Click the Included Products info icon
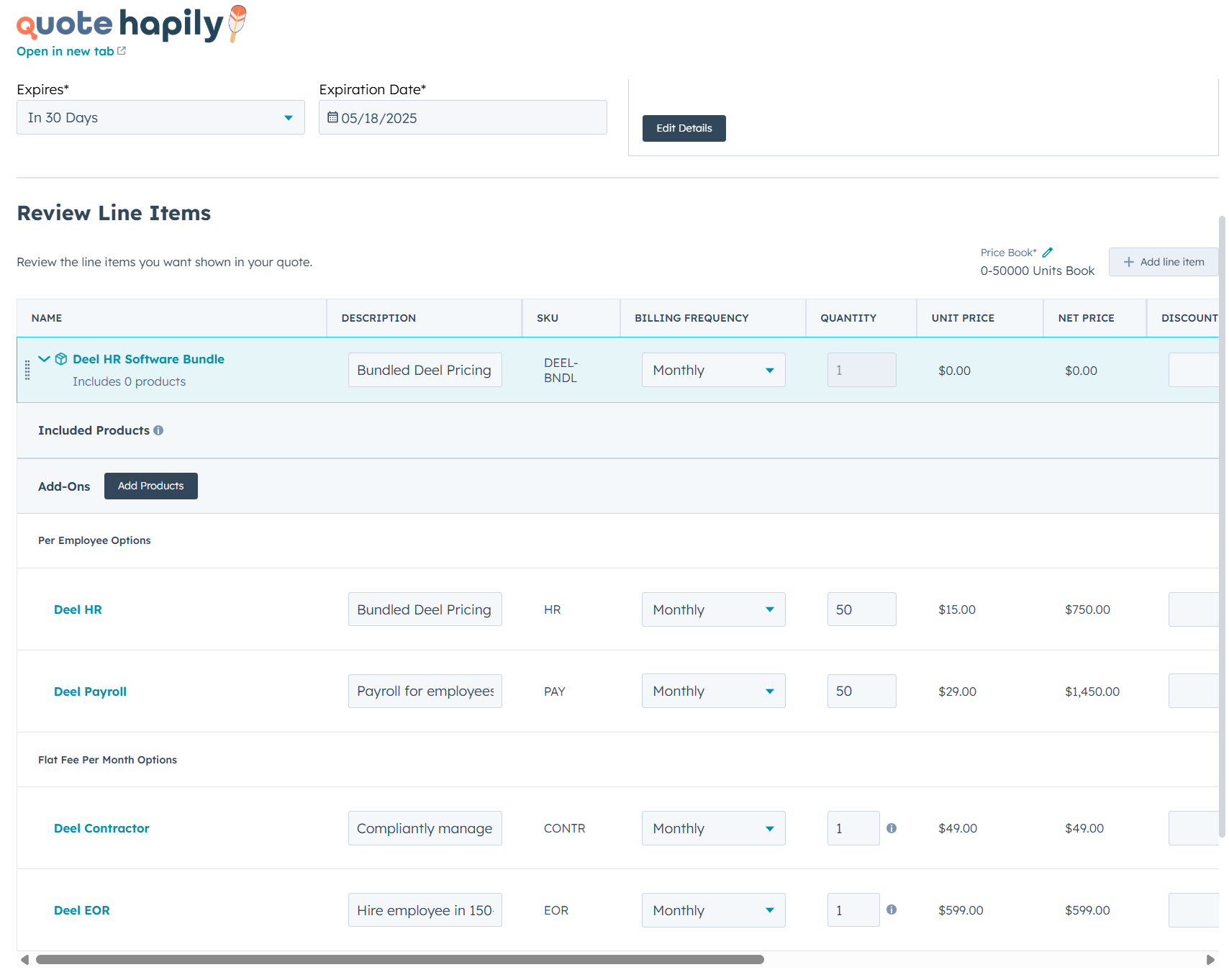1229x980 pixels. coord(158,430)
